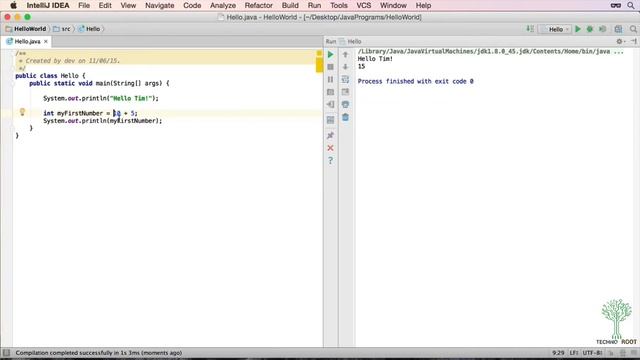Open the Help menu
640x360 pixels.
(423, 5)
